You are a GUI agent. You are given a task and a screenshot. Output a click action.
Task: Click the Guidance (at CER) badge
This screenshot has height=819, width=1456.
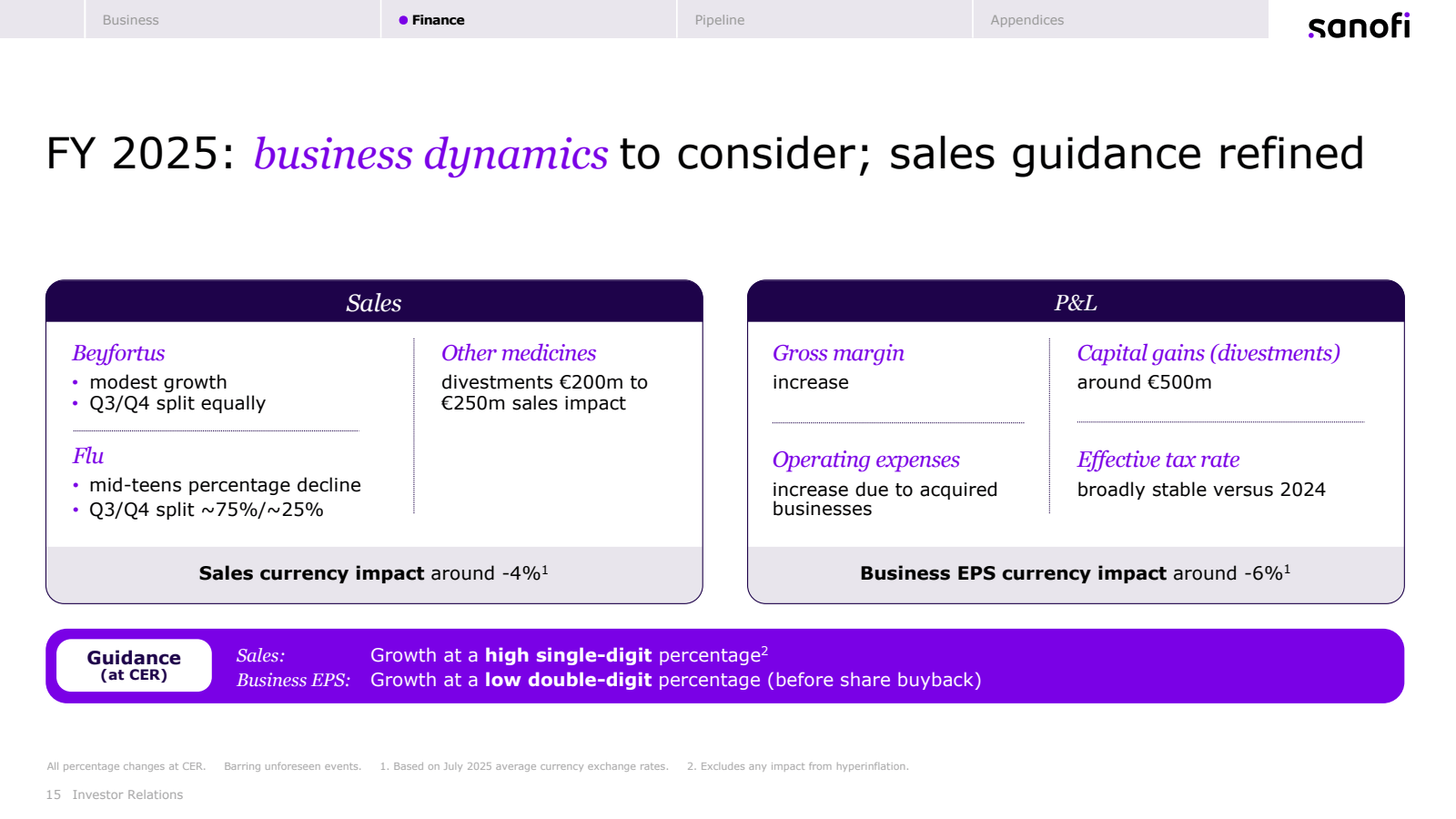coord(134,665)
